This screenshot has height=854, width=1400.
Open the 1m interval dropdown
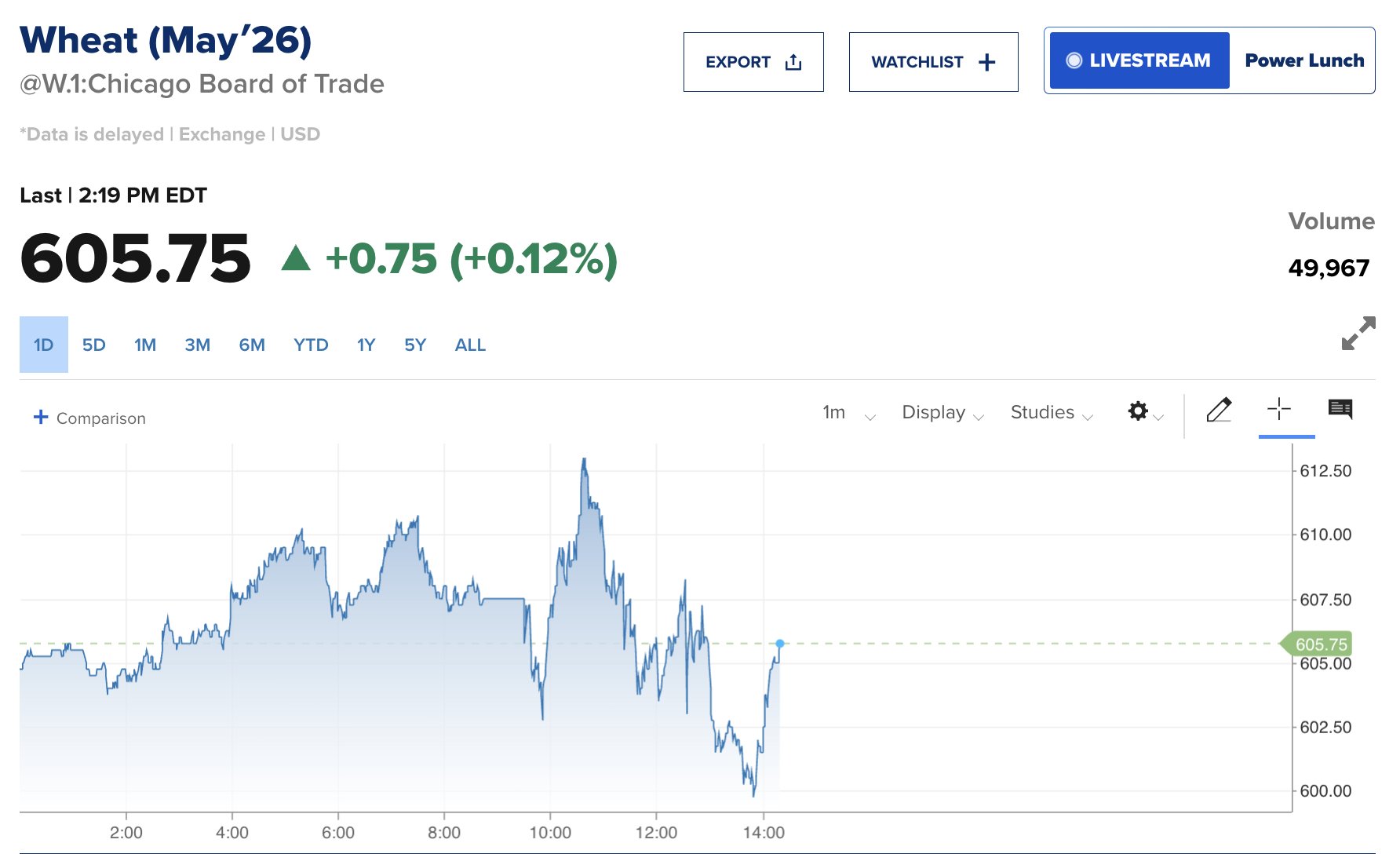[x=848, y=413]
